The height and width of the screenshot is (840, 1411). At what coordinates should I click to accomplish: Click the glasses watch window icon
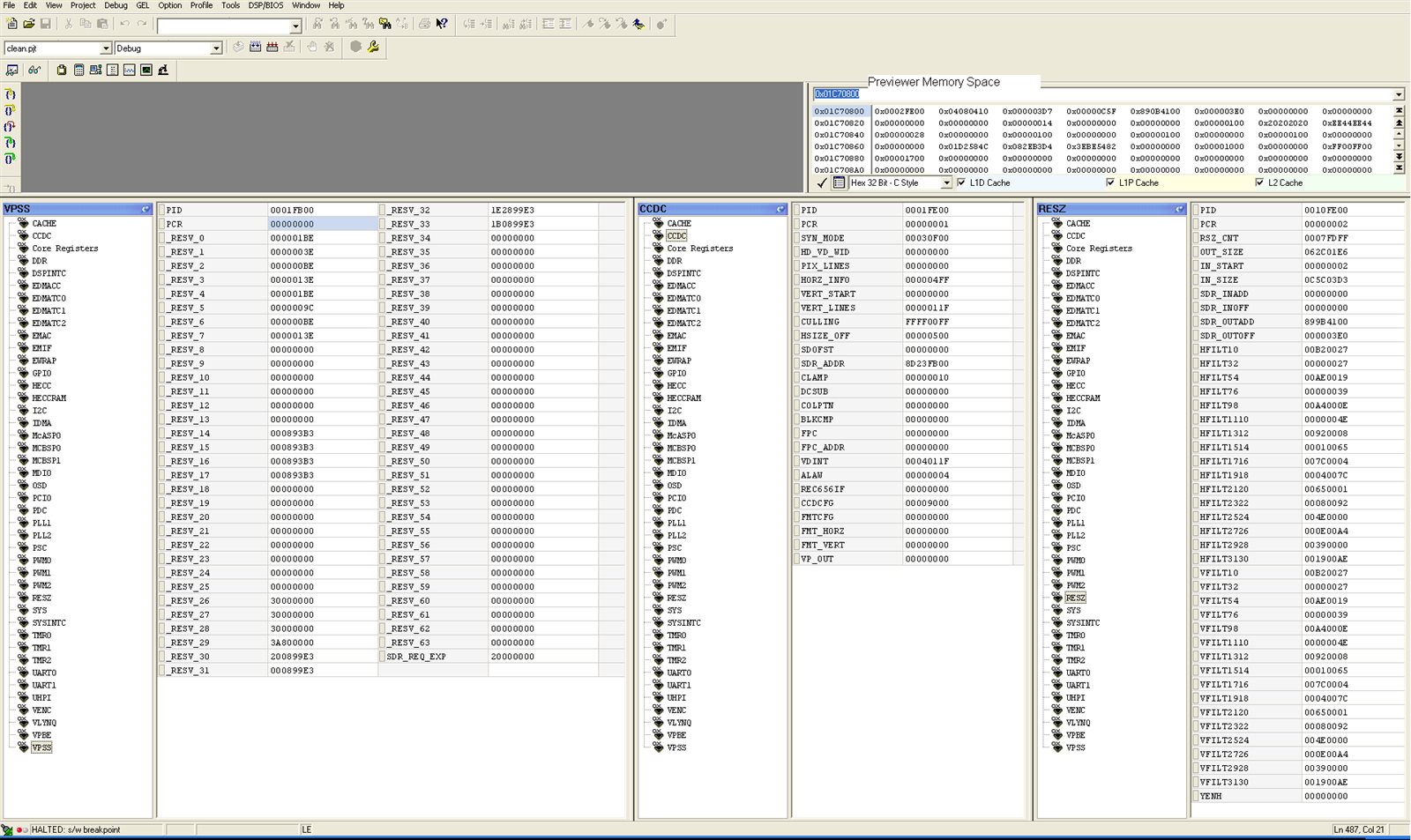[x=34, y=70]
